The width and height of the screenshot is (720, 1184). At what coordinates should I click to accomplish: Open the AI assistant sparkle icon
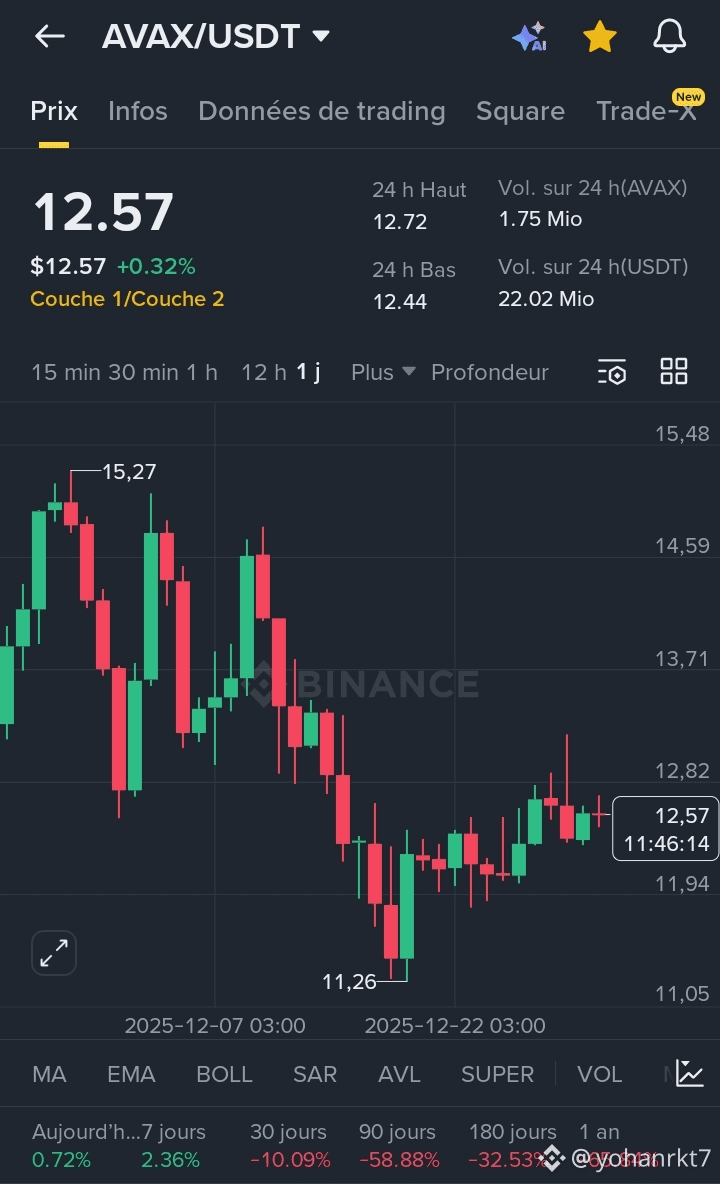tap(530, 36)
